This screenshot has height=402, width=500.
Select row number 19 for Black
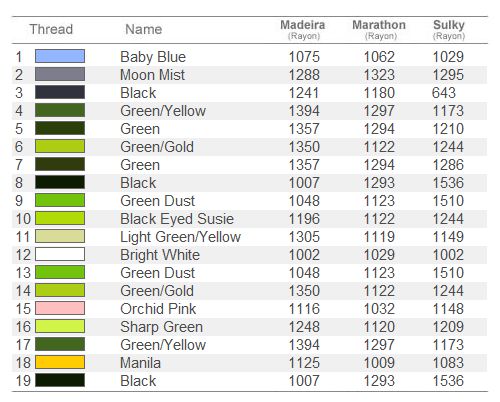tap(23, 381)
